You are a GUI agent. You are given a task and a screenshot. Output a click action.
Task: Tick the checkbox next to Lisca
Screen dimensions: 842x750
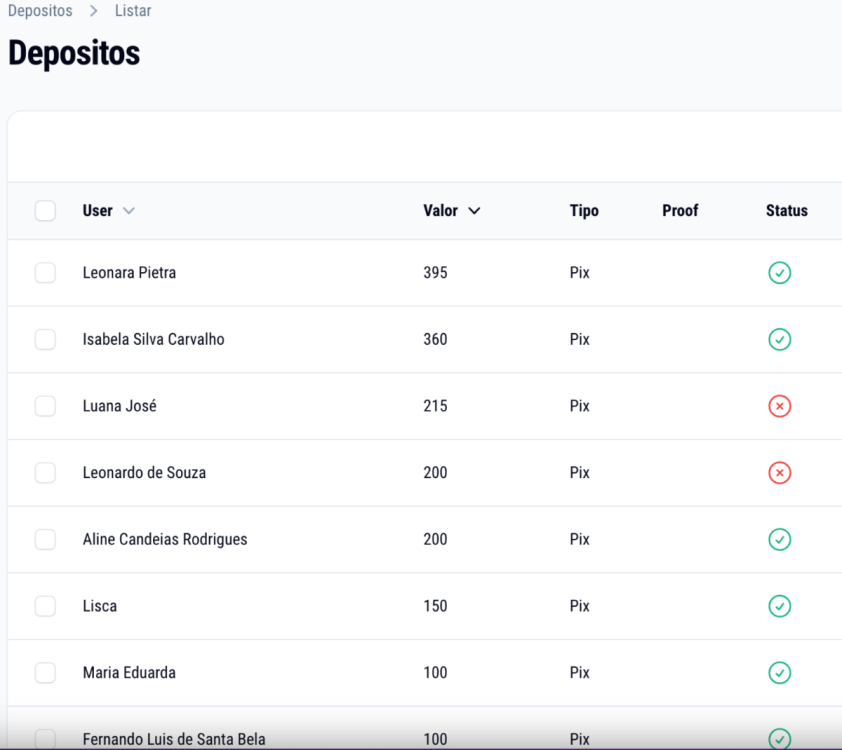[x=45, y=606]
